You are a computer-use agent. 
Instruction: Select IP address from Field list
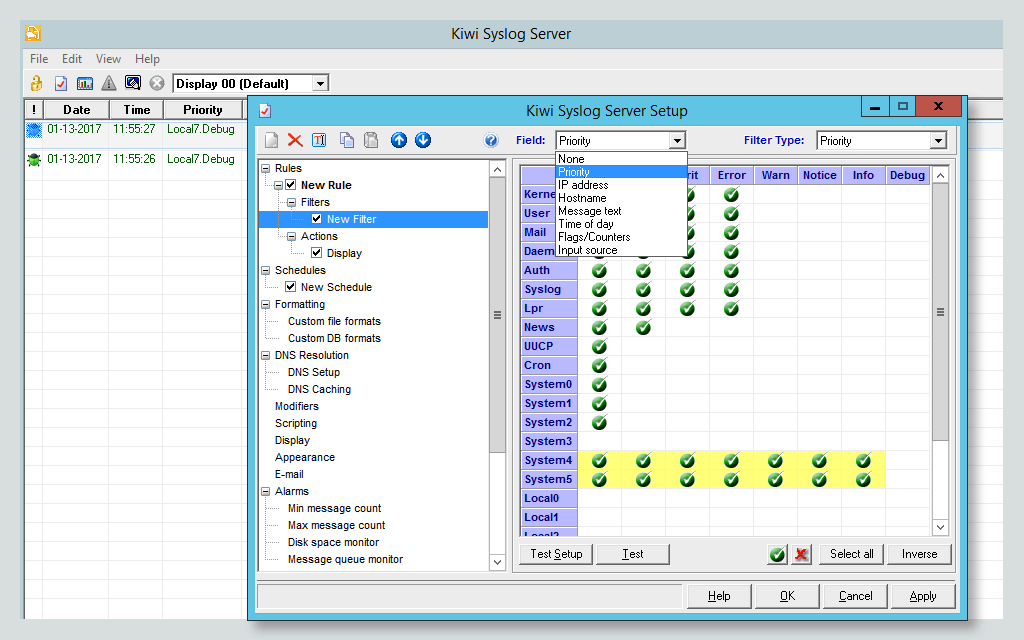coord(583,185)
